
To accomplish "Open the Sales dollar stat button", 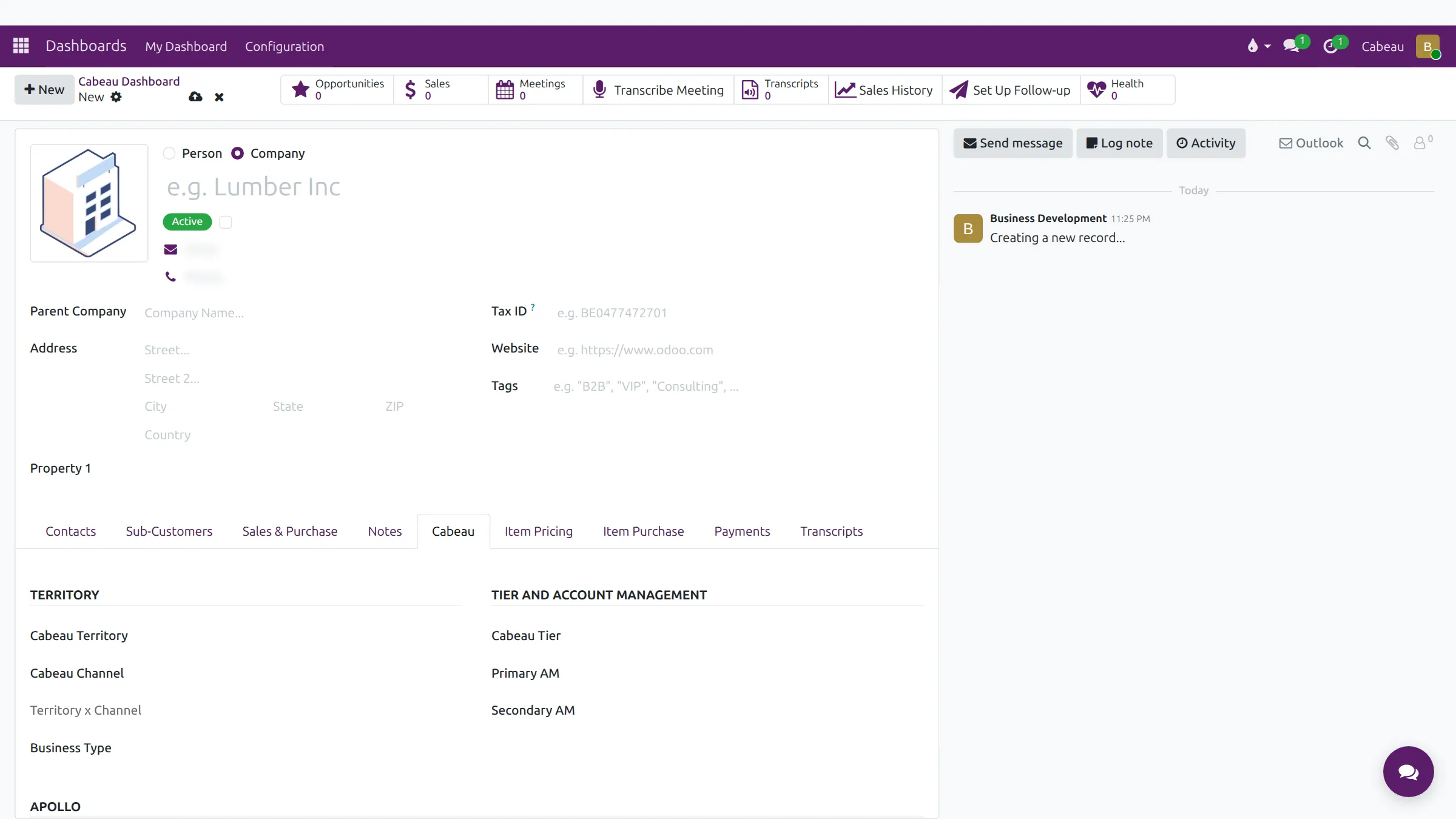I will tap(441, 90).
